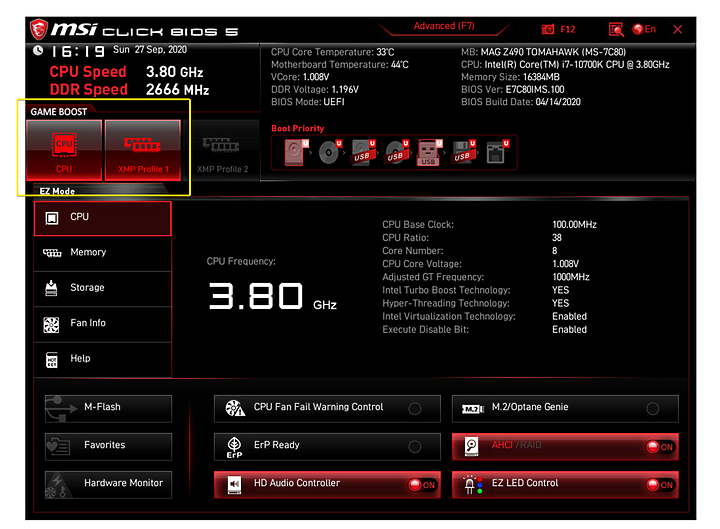This screenshot has width=720, height=529.
Task: Click the 3.80 GHz CPU Speed value
Action: pos(174,72)
